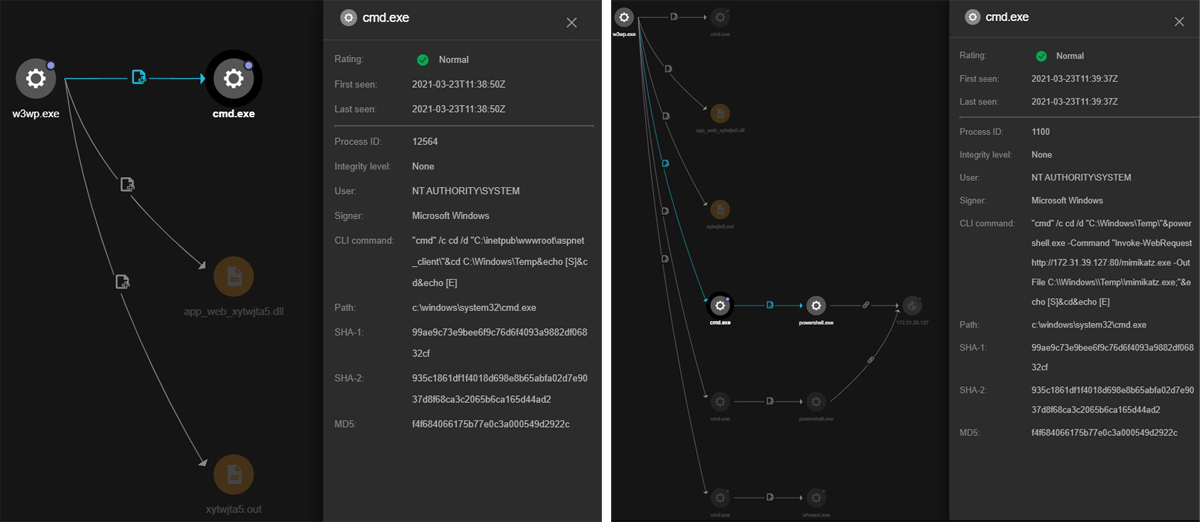The width and height of the screenshot is (1200, 522).
Task: Click Microsoft Windows signer in left panel
Action: (452, 215)
